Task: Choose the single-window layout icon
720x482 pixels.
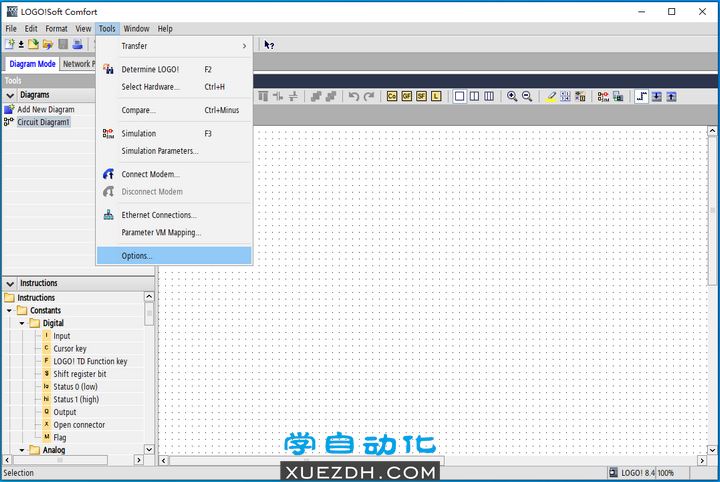Action: point(459,96)
